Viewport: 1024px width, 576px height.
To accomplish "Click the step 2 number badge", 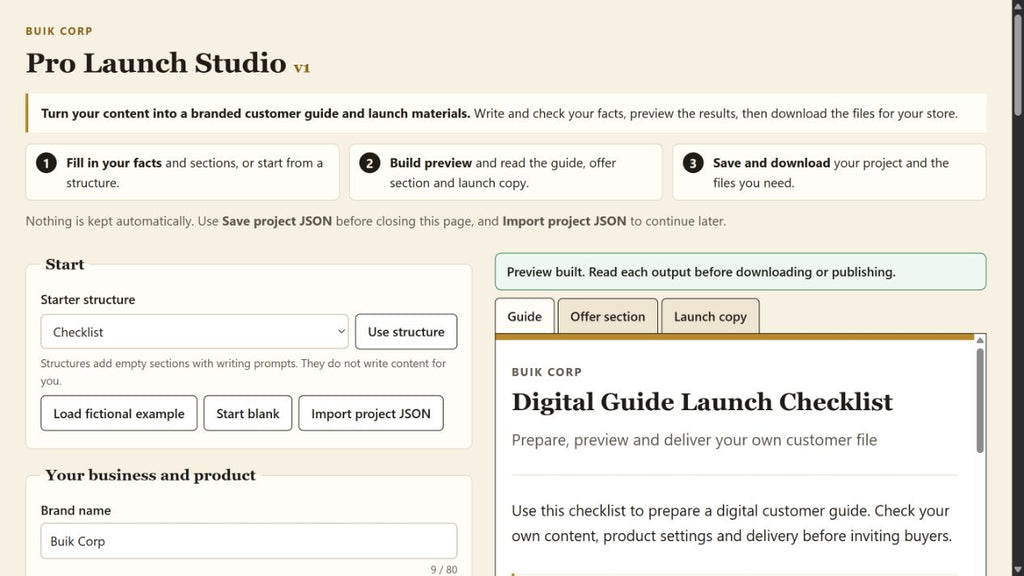I will point(370,163).
